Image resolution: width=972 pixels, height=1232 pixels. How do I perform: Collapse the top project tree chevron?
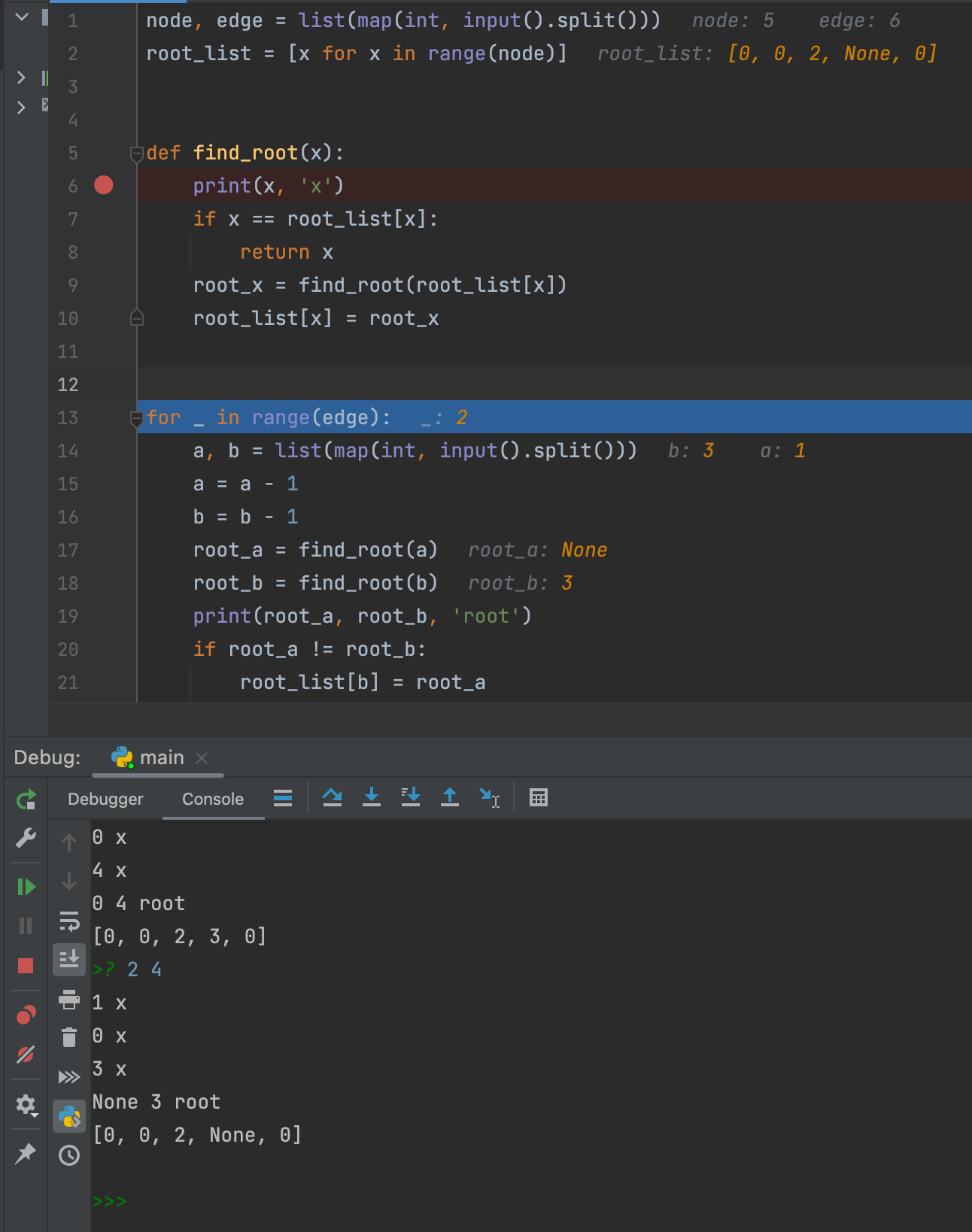22,16
